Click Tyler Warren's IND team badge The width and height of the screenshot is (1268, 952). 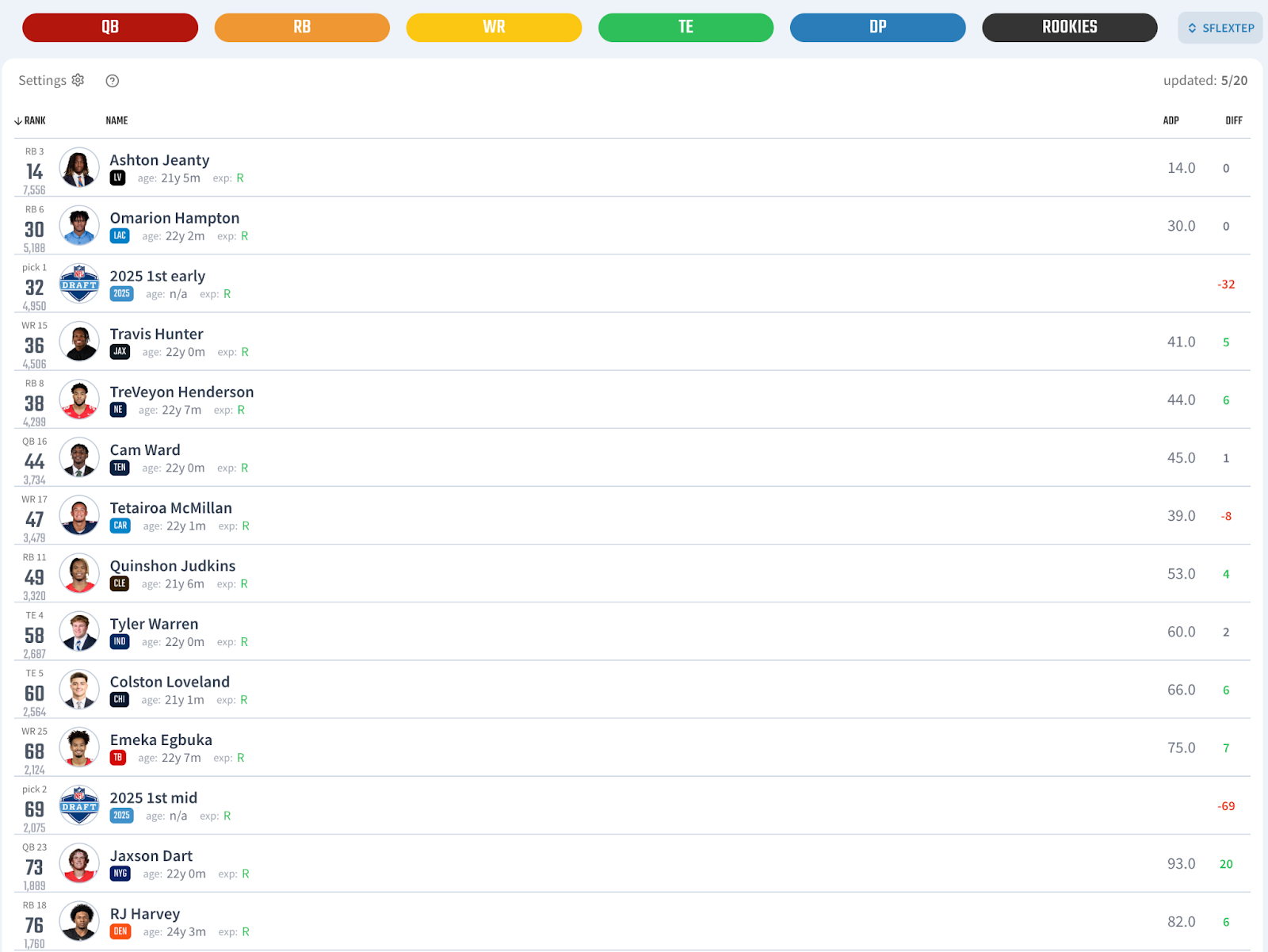point(120,641)
